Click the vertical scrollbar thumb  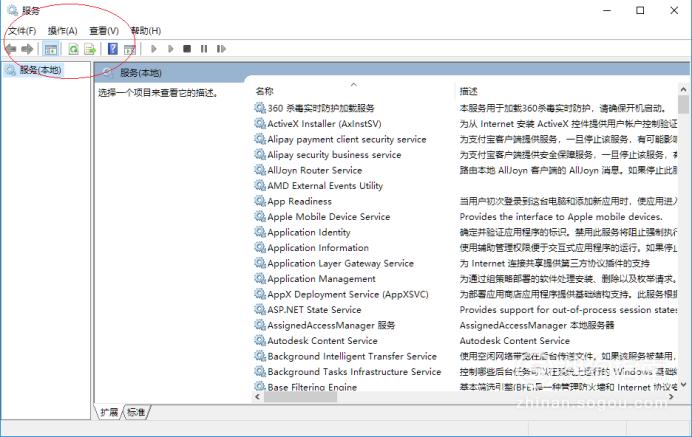click(683, 105)
